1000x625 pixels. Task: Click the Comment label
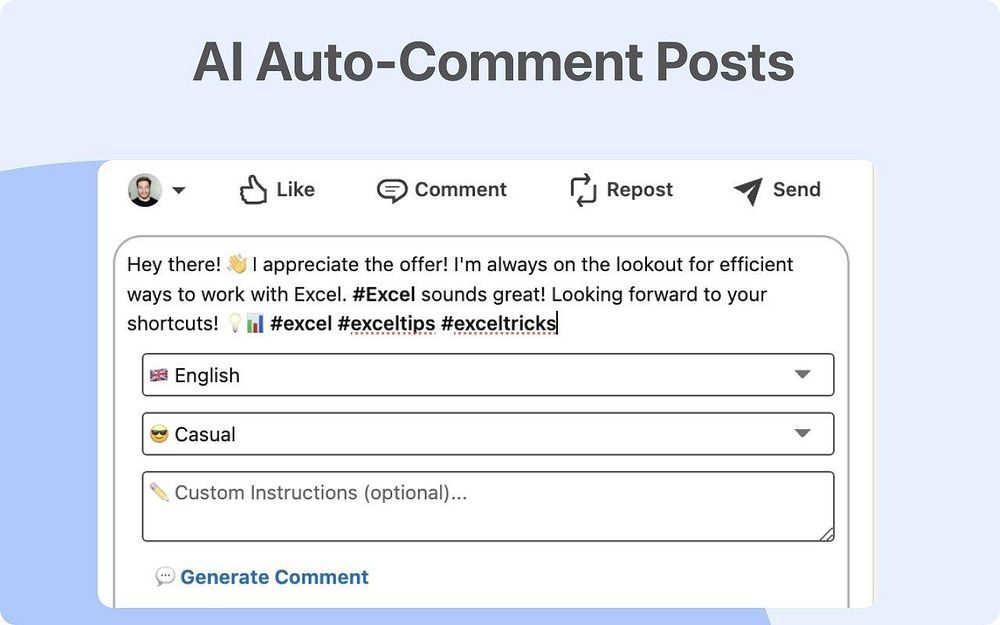(460, 189)
